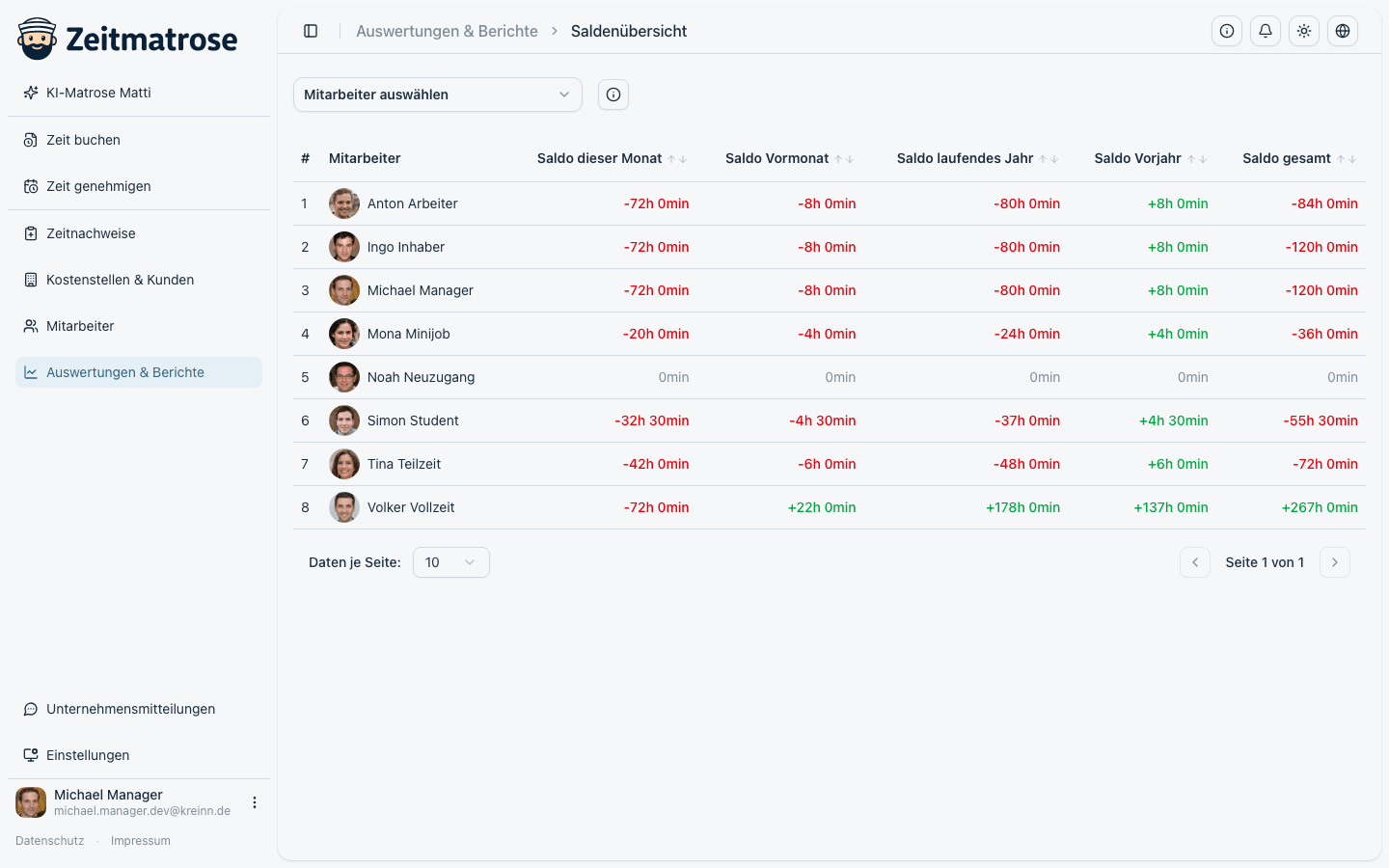
Task: Click Mitarbeiter column header
Action: click(365, 158)
